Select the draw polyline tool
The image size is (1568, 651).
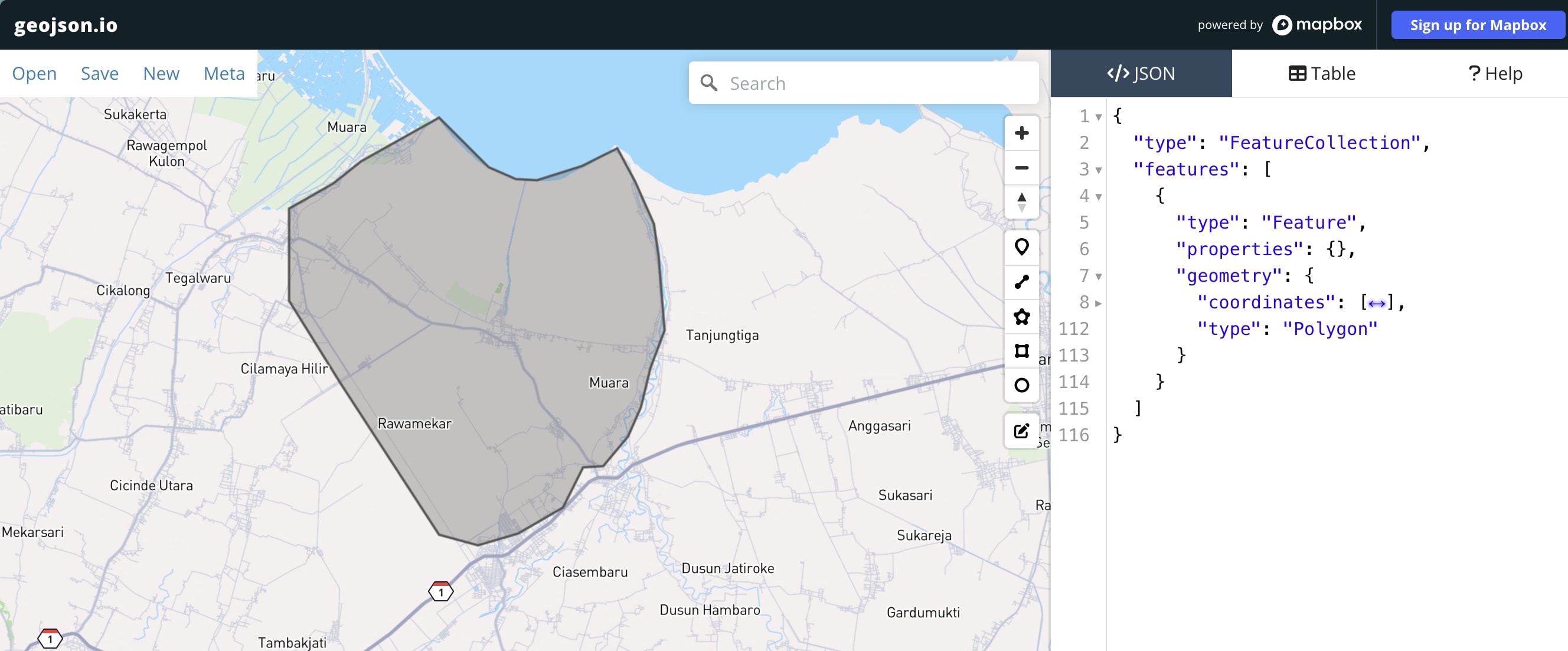point(1021,281)
